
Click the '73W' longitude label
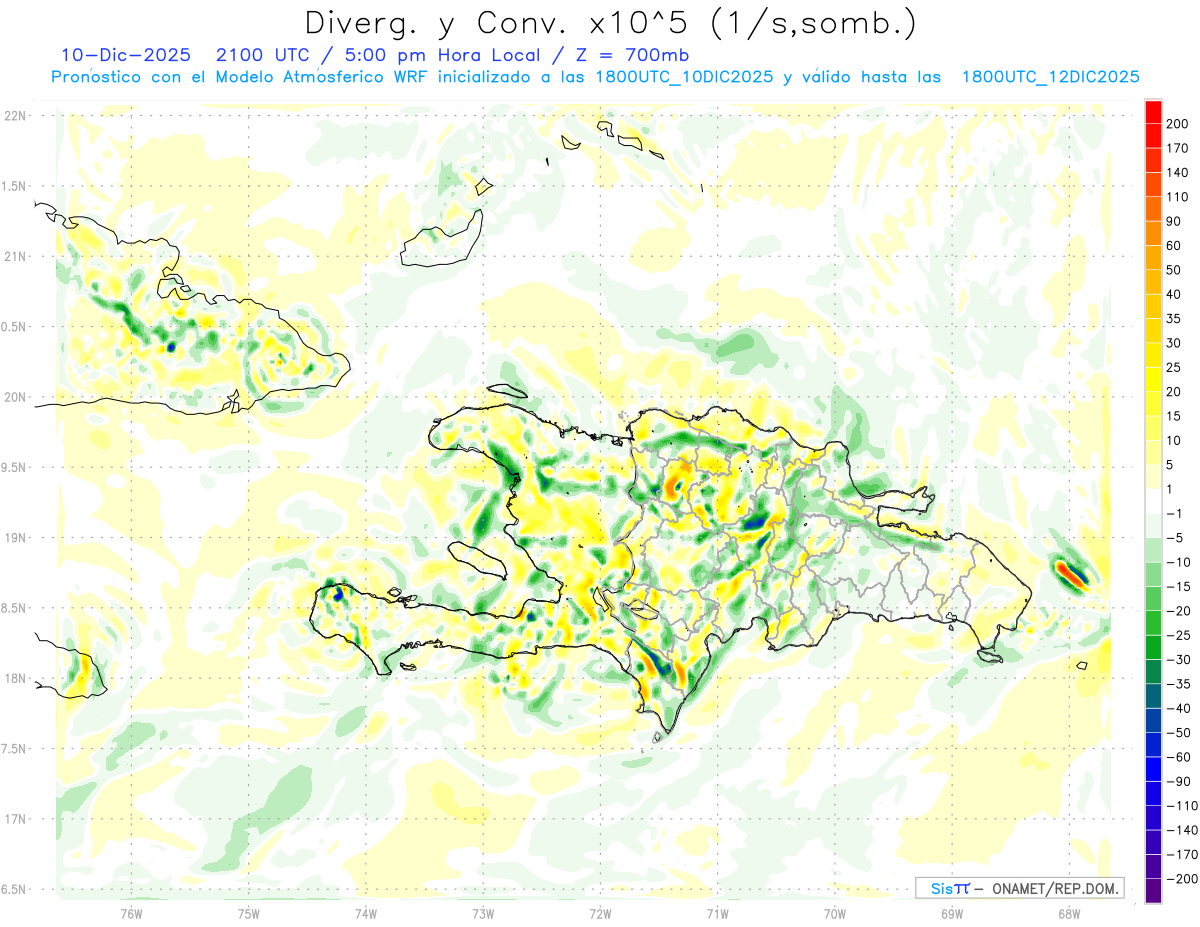483,913
